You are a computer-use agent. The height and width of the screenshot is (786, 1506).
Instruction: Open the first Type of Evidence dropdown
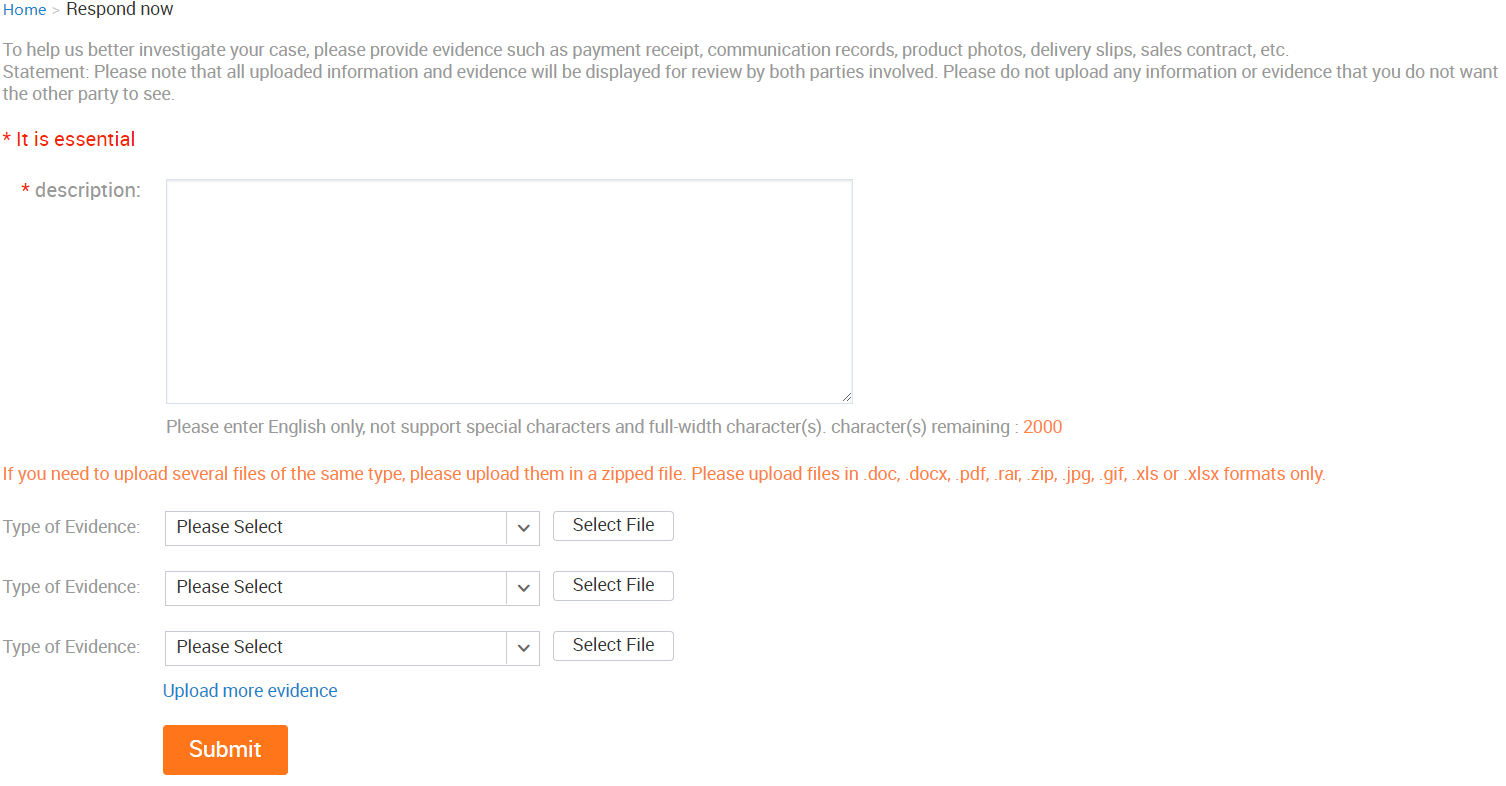(352, 528)
